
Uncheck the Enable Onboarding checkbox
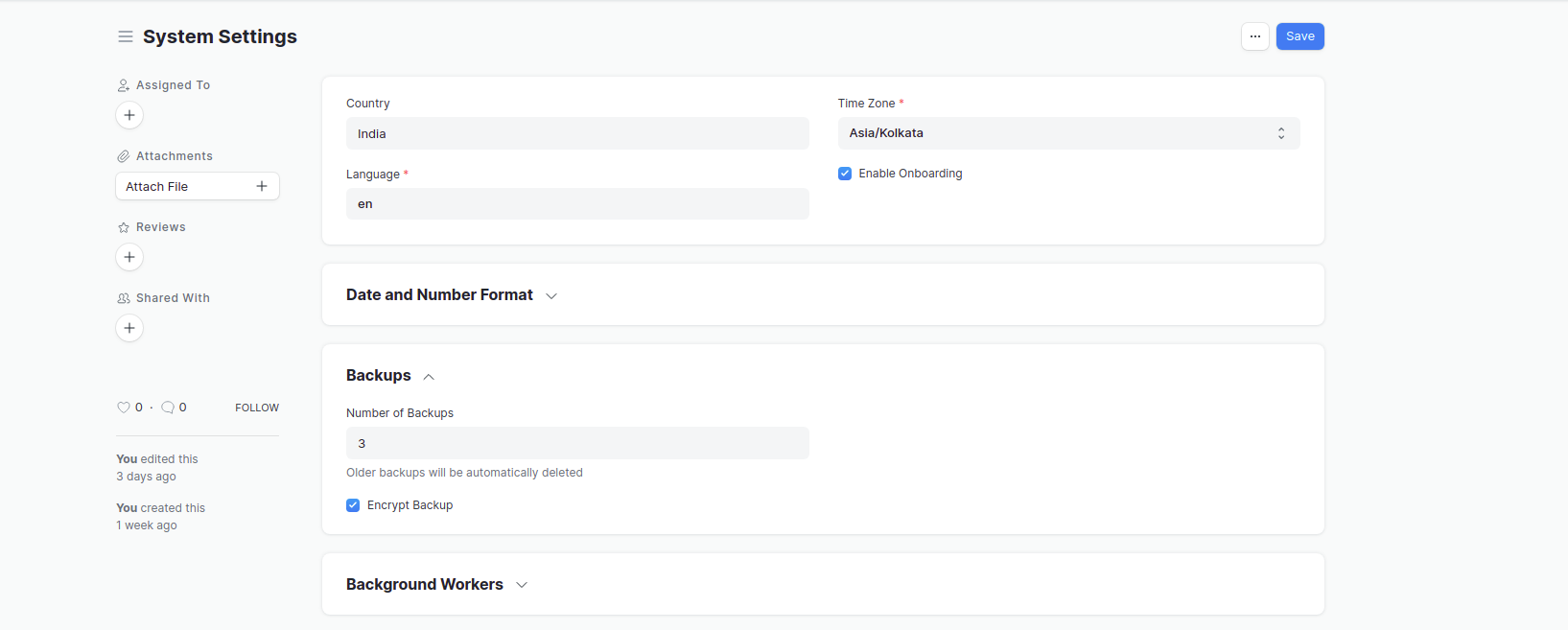pyautogui.click(x=845, y=174)
